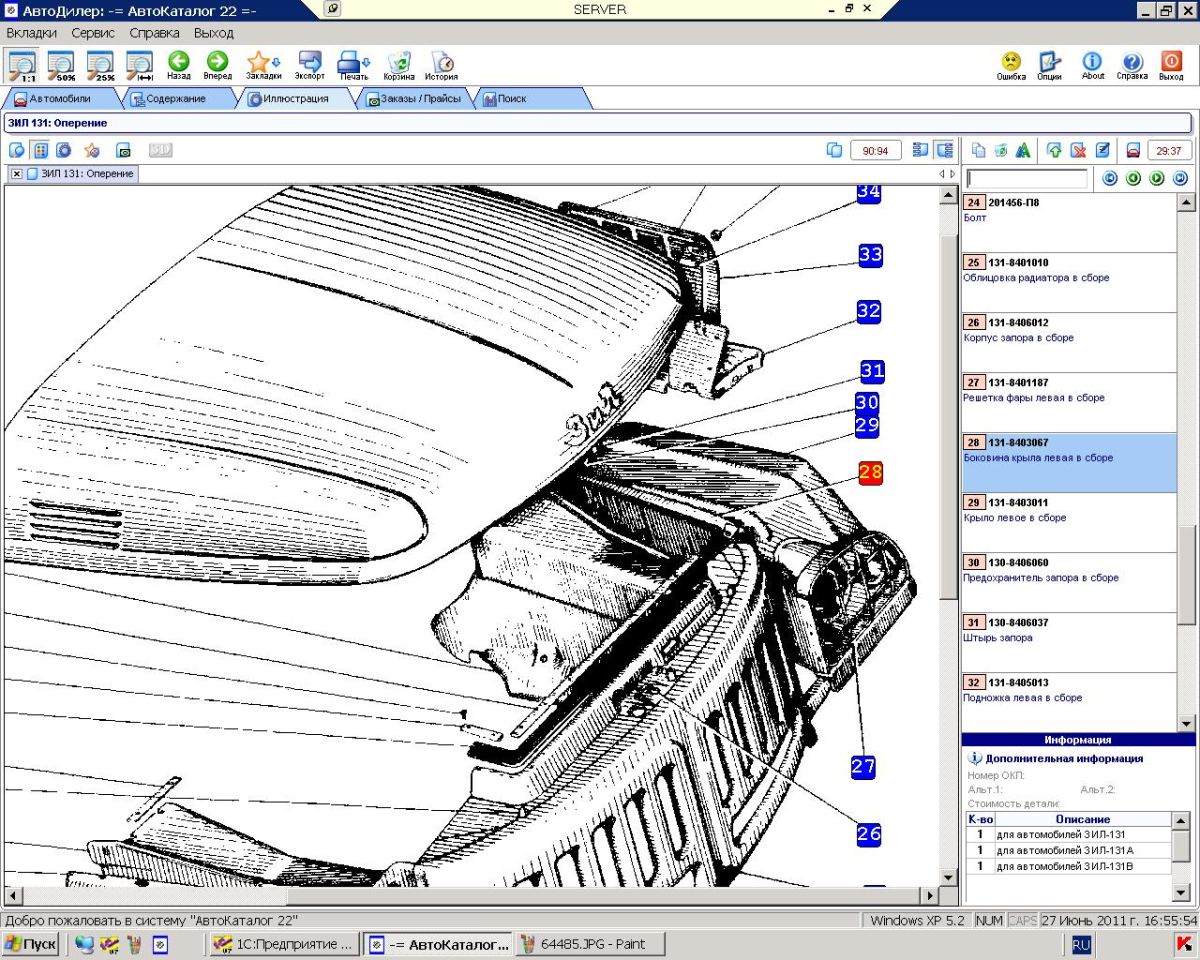The image size is (1200, 960).
Task: Switch to the Заказы / Прайсы tab
Action: (414, 99)
